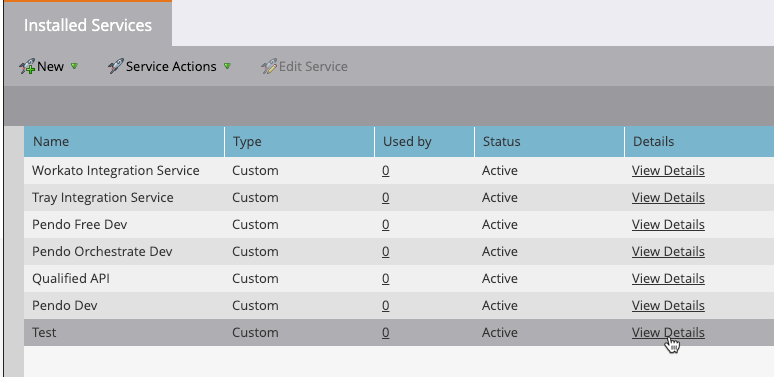The height and width of the screenshot is (377, 774).
Task: View Details for Qualified API
Action: click(x=668, y=279)
